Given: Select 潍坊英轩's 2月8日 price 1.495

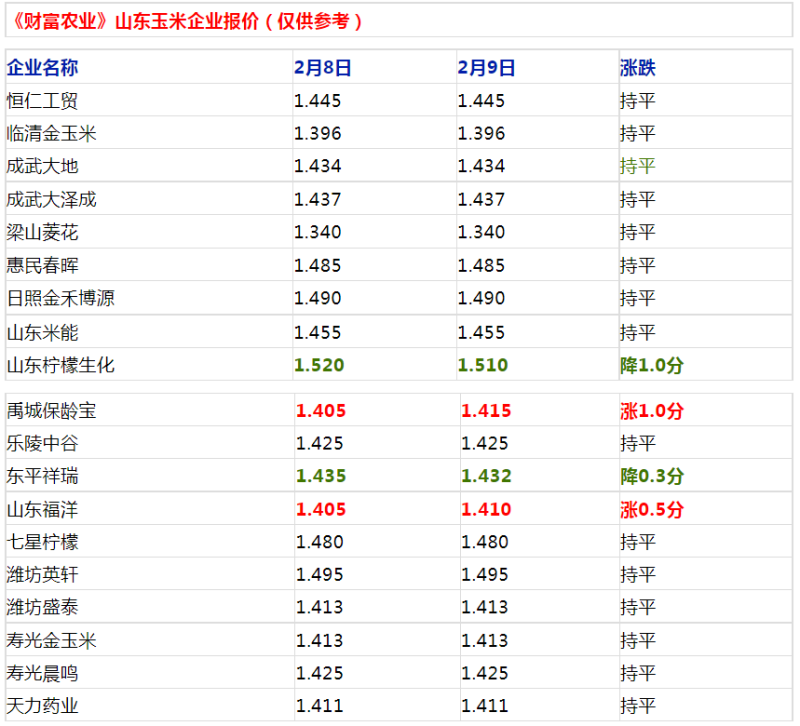Looking at the screenshot, I should pos(319,574).
